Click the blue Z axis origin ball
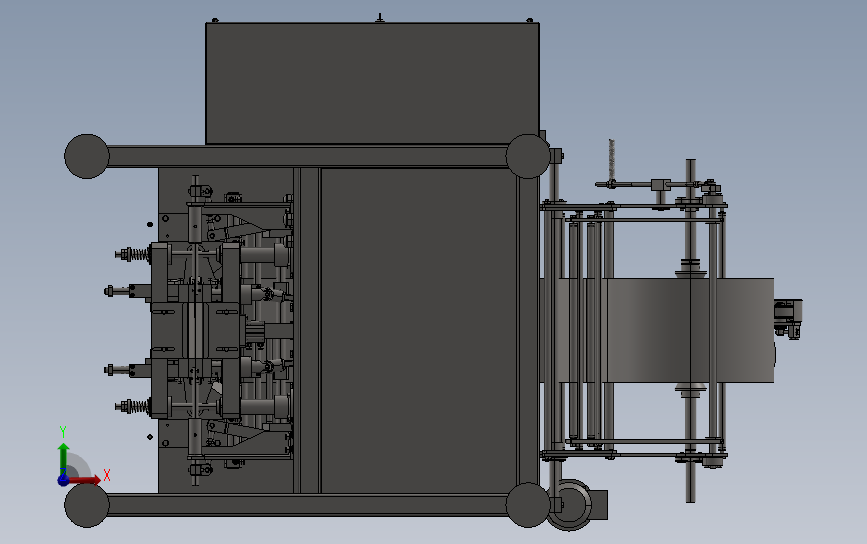This screenshot has width=867, height=544. point(64,480)
